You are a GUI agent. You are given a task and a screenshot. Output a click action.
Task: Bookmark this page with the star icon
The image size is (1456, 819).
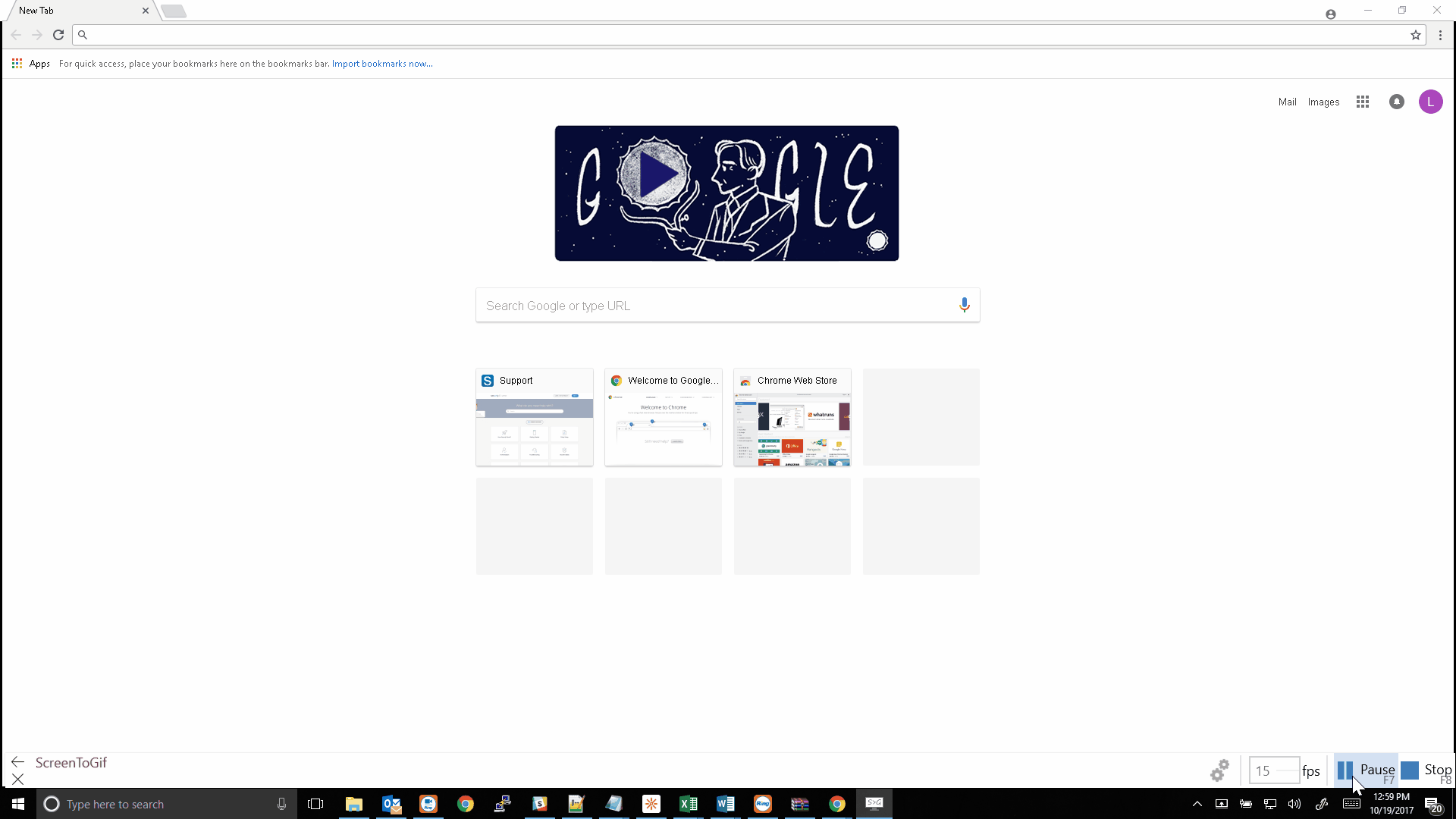tap(1415, 35)
